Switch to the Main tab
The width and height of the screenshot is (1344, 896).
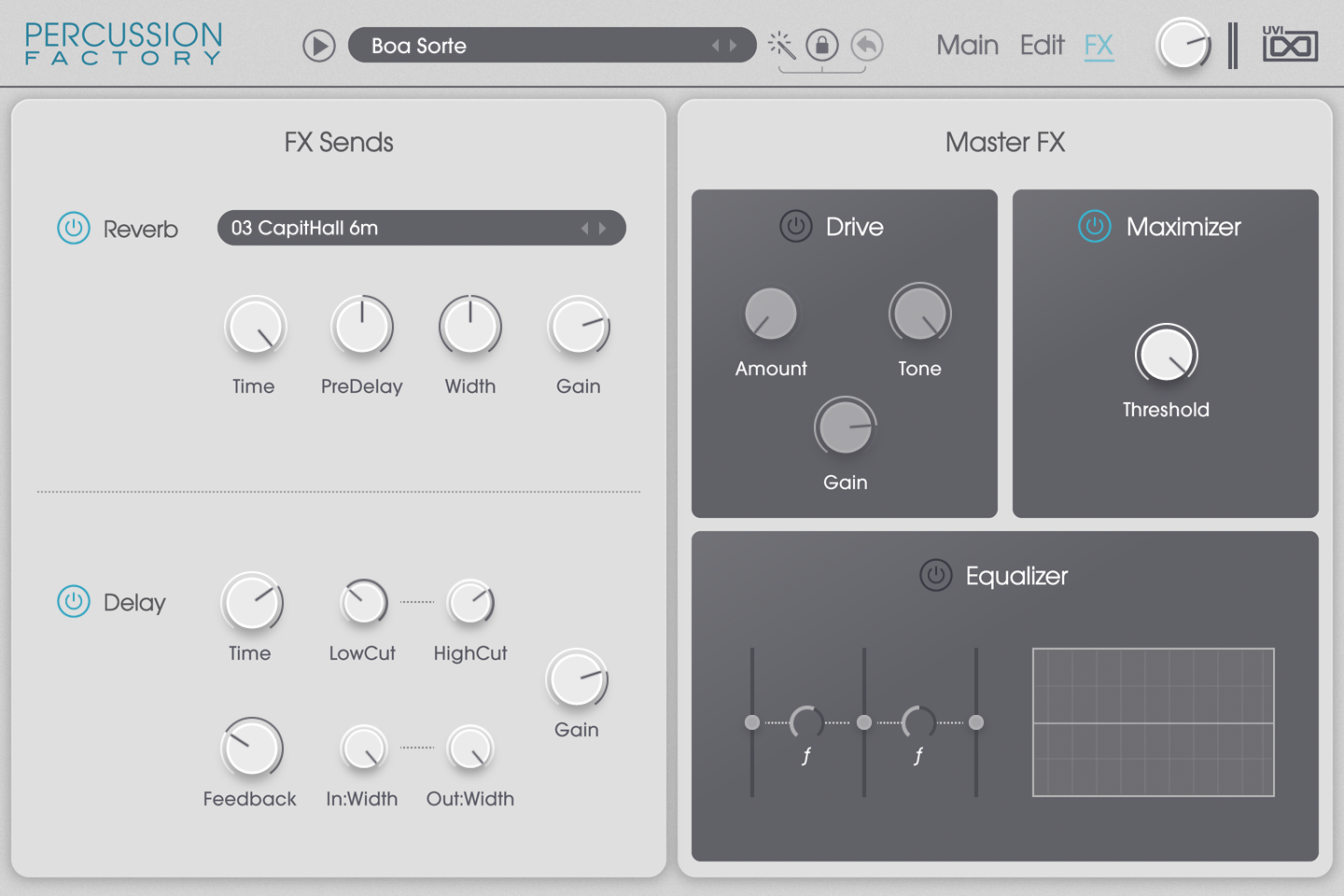click(x=967, y=45)
